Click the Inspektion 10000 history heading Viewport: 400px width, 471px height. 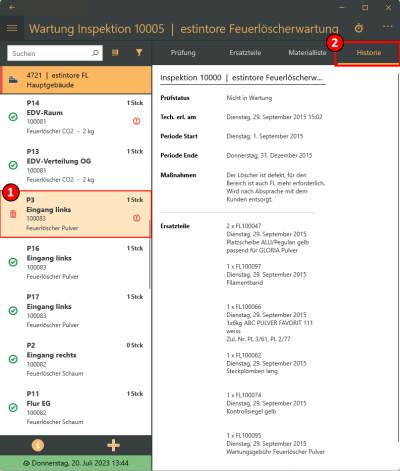(x=241, y=78)
